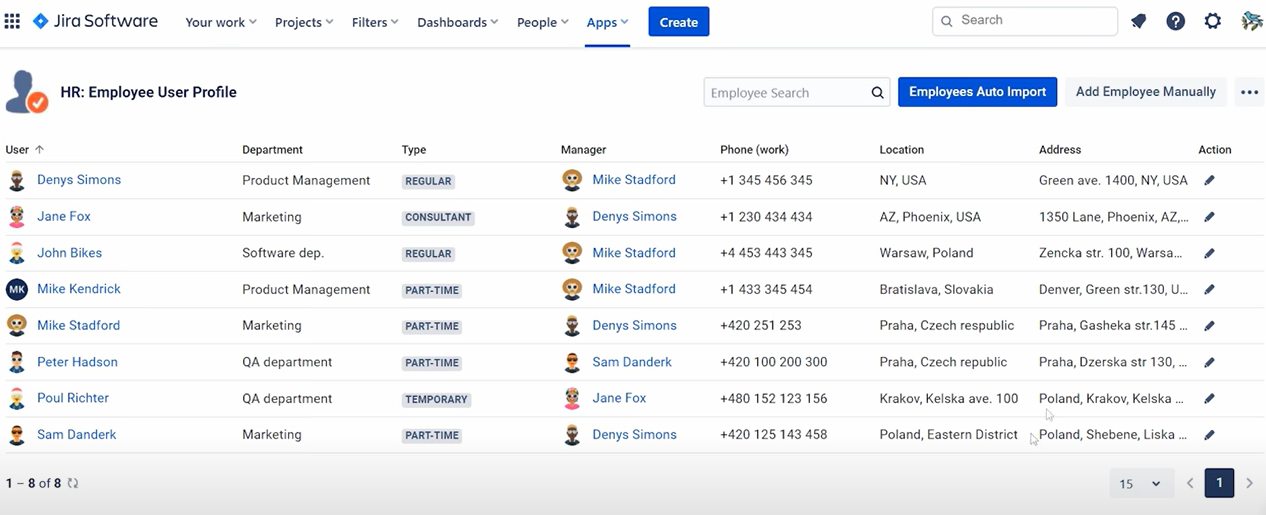Open the app switcher grid icon
The image size is (1266, 515).
coord(12,21)
